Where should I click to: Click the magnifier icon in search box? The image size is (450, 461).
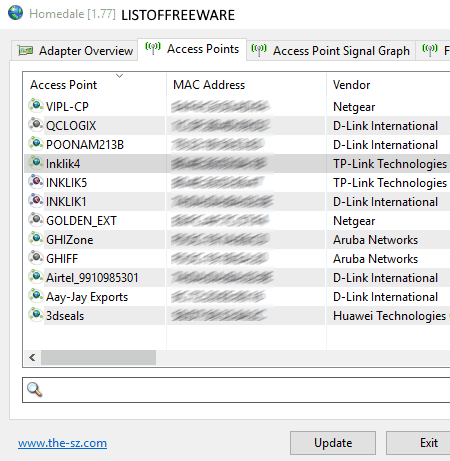[x=34, y=389]
